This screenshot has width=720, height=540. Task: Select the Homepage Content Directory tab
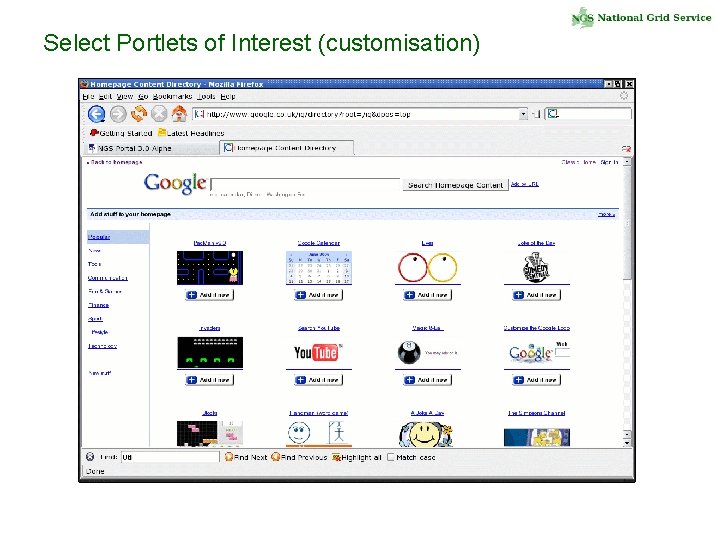point(286,148)
